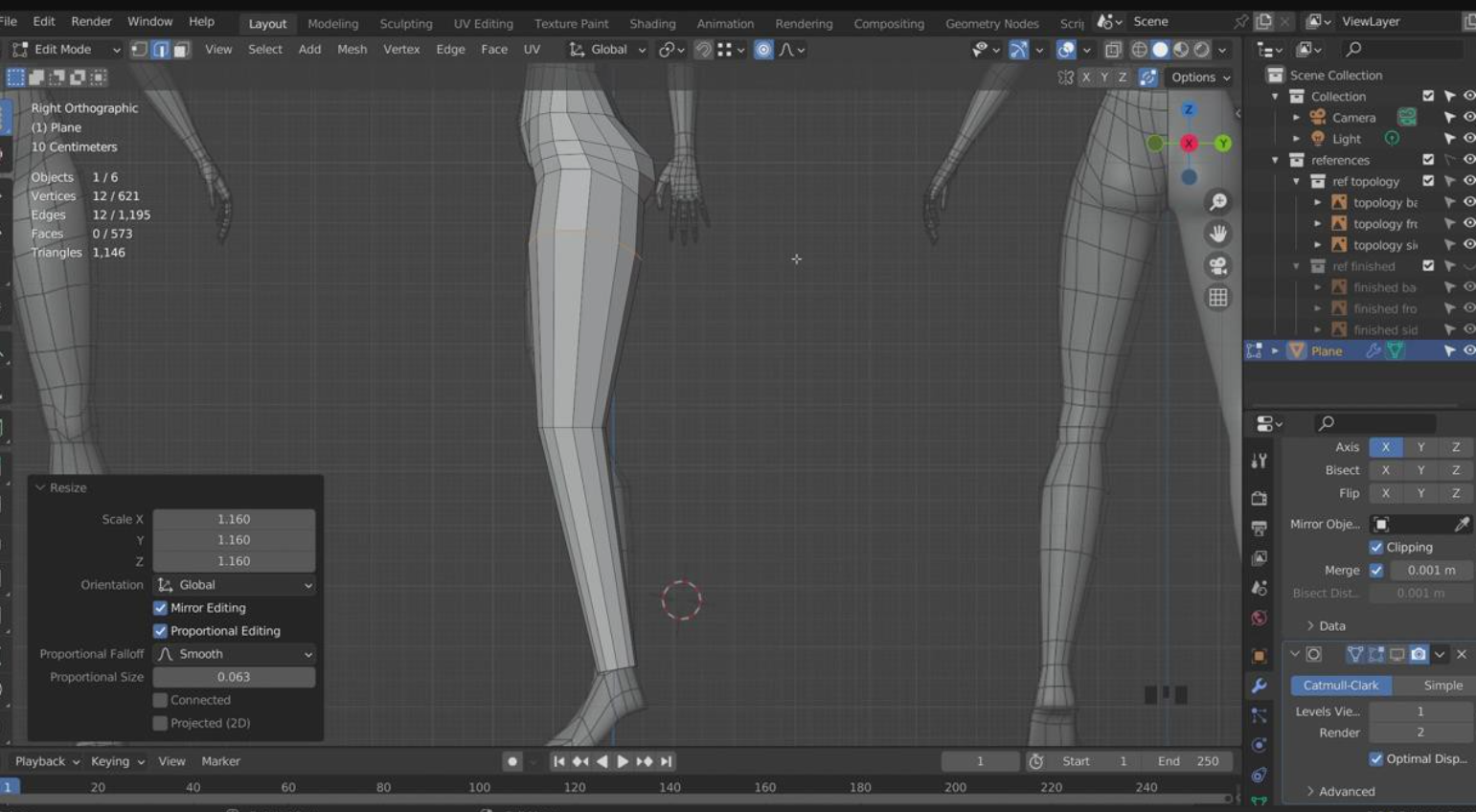Viewport: 1476px width, 812px height.
Task: Open the Mesh menu
Action: tap(352, 50)
